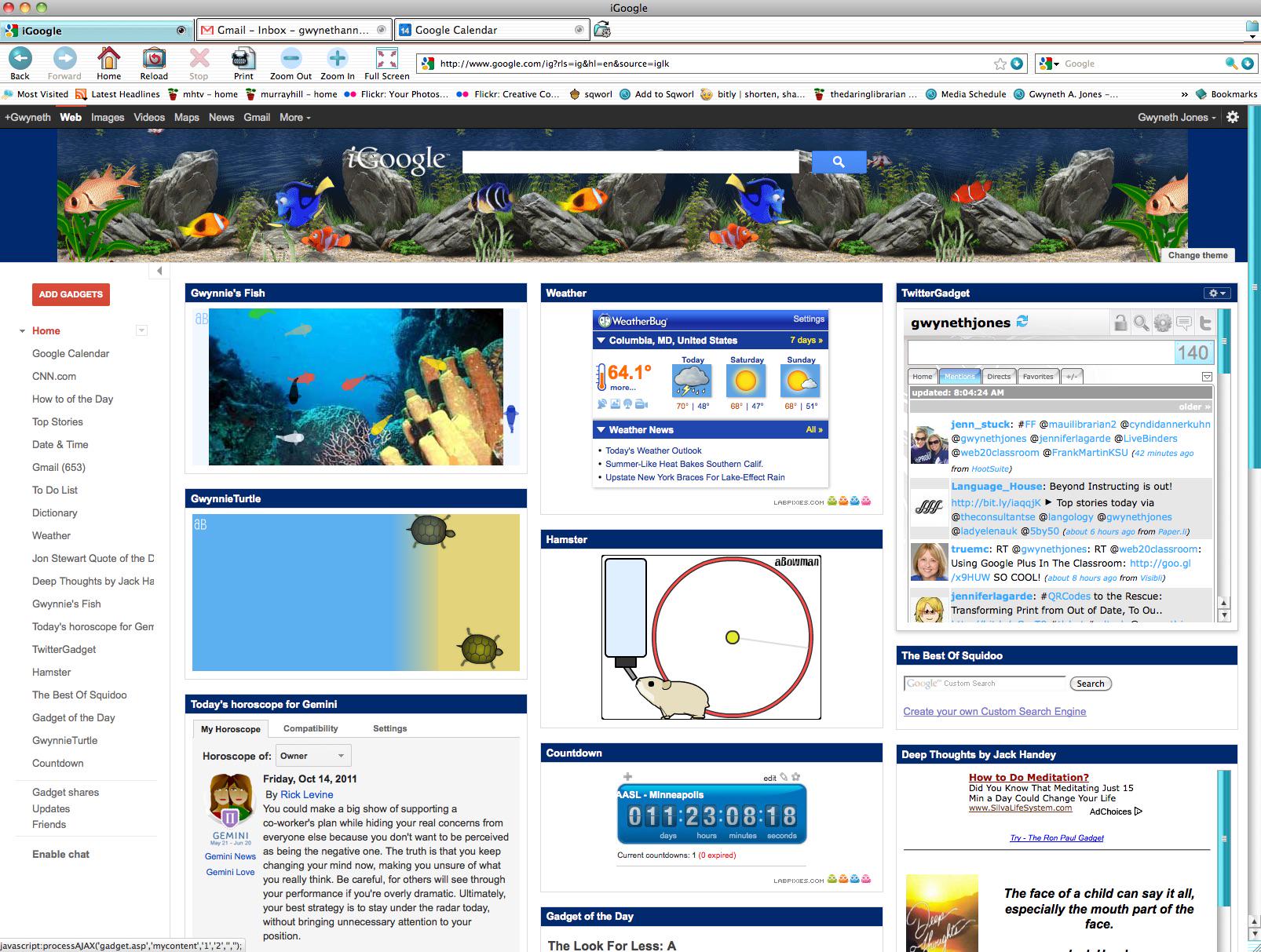Click the Change theme button
The width and height of the screenshot is (1261, 952).
coord(1197,255)
